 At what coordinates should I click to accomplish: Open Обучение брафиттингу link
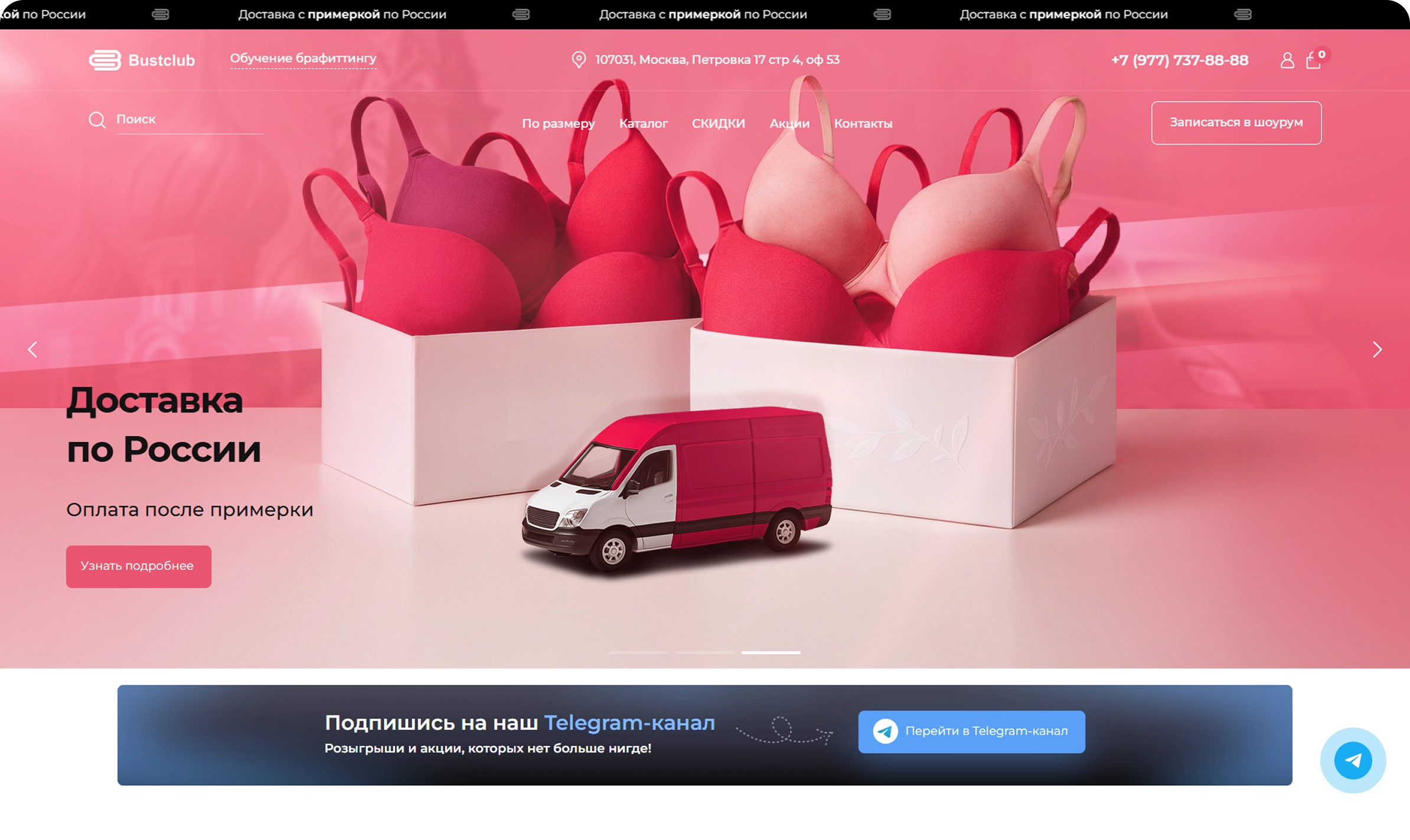pyautogui.click(x=303, y=58)
